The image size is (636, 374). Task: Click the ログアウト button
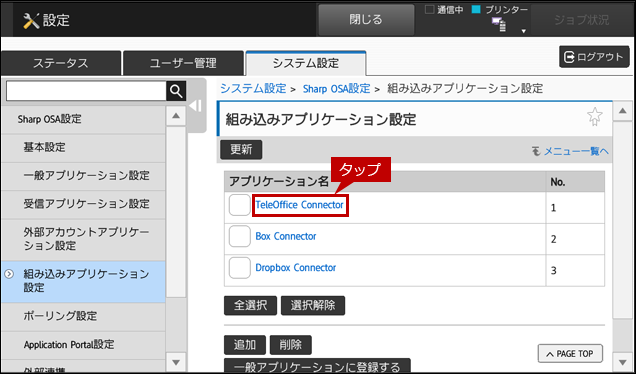click(594, 57)
